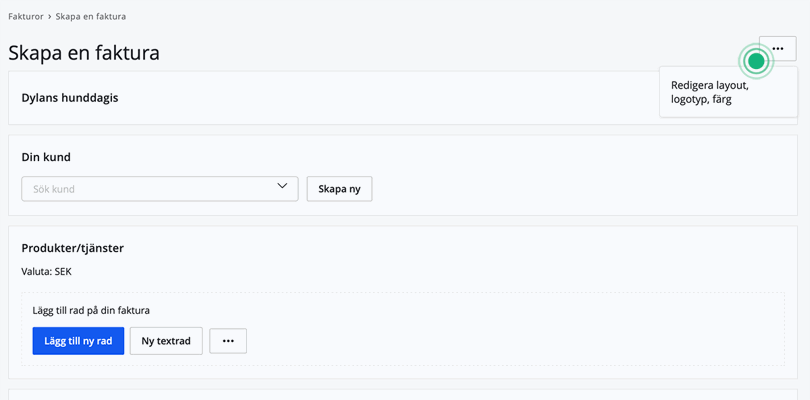810x400 pixels.
Task: Click the blue 'Lägg till ny rad' button
Action: pos(78,341)
